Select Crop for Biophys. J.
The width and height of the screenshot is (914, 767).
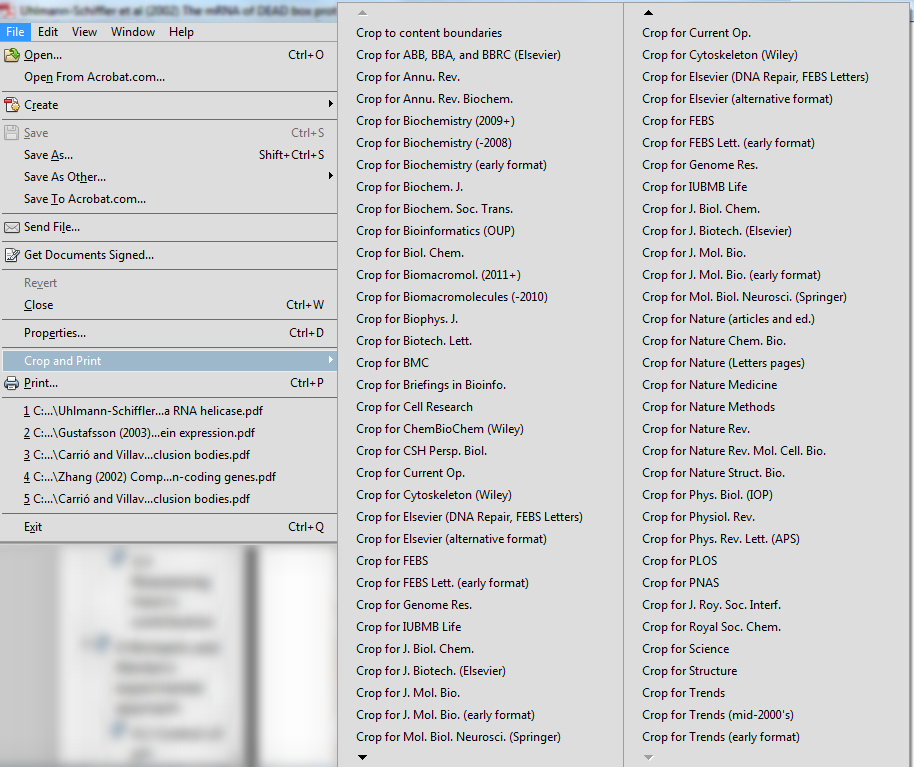coord(407,319)
